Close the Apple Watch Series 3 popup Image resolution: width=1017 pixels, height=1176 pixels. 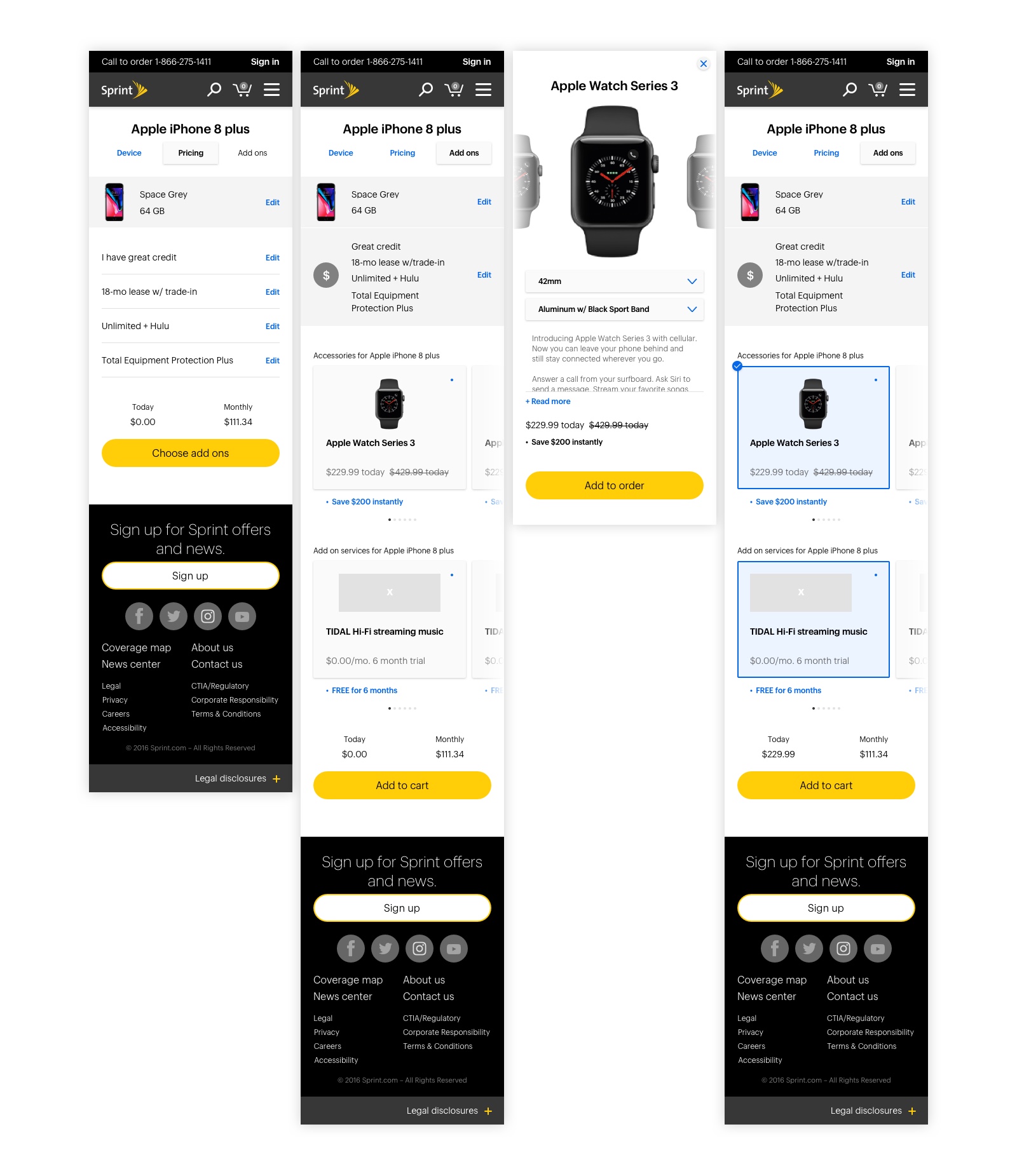coord(703,64)
